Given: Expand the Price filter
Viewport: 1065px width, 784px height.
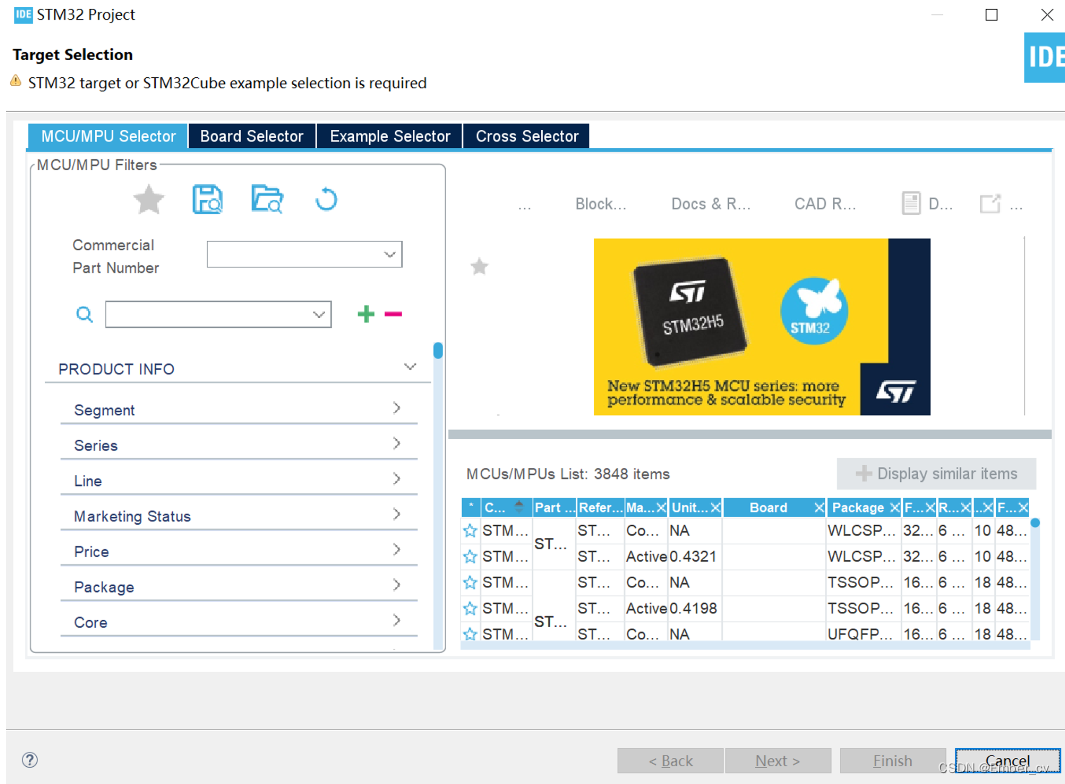Looking at the screenshot, I should point(397,549).
